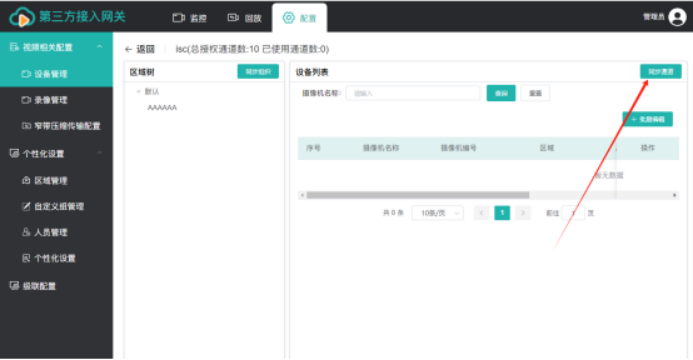The width and height of the screenshot is (693, 360).
Task: Click the 摄像机名称 search input field
Action: click(x=413, y=93)
